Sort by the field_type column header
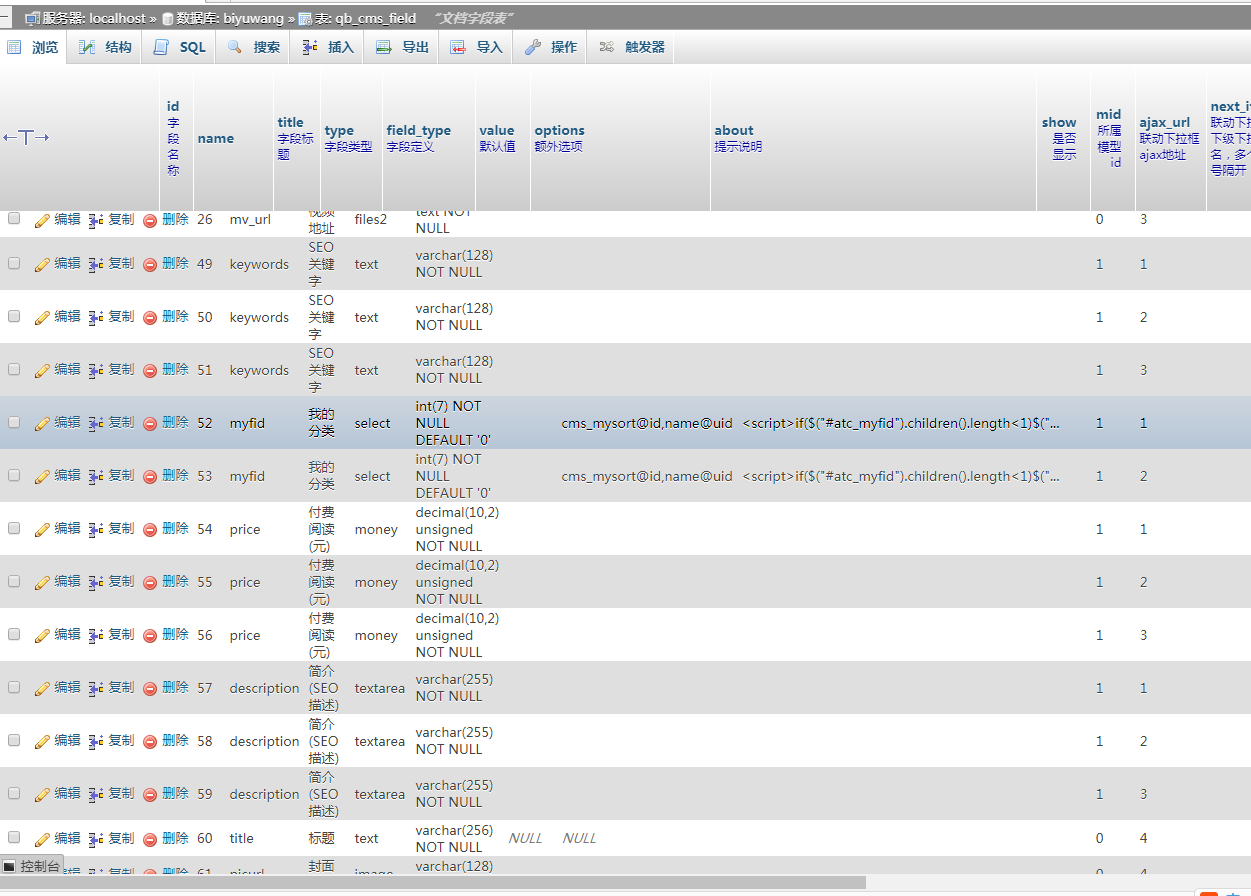Image resolution: width=1251 pixels, height=896 pixels. pyautogui.click(x=418, y=130)
